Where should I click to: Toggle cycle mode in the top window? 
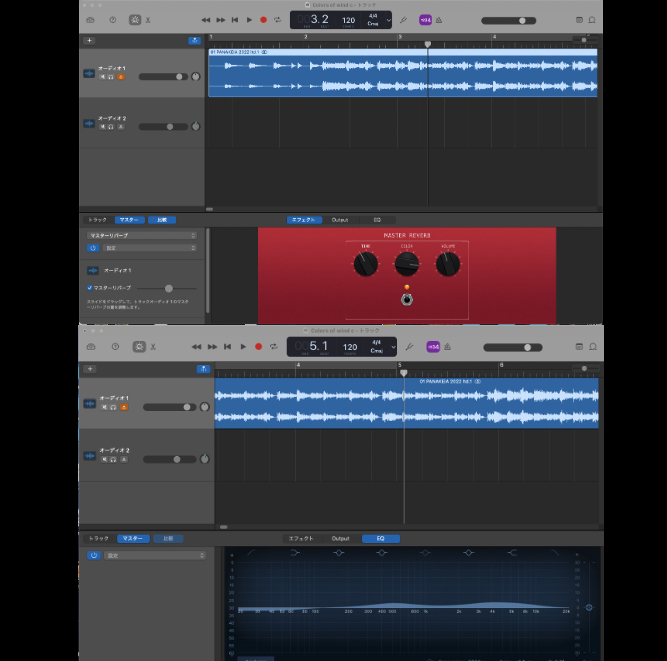[x=277, y=20]
